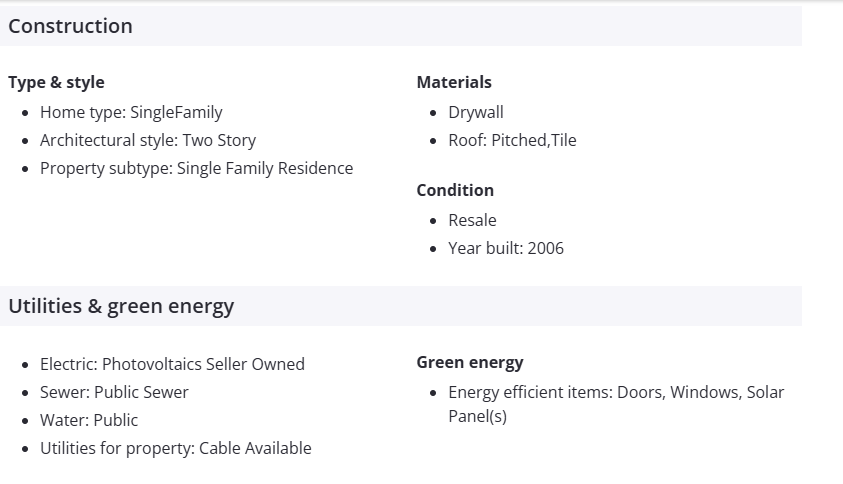
Task: Click the bullet before Drywall
Action: pos(432,113)
